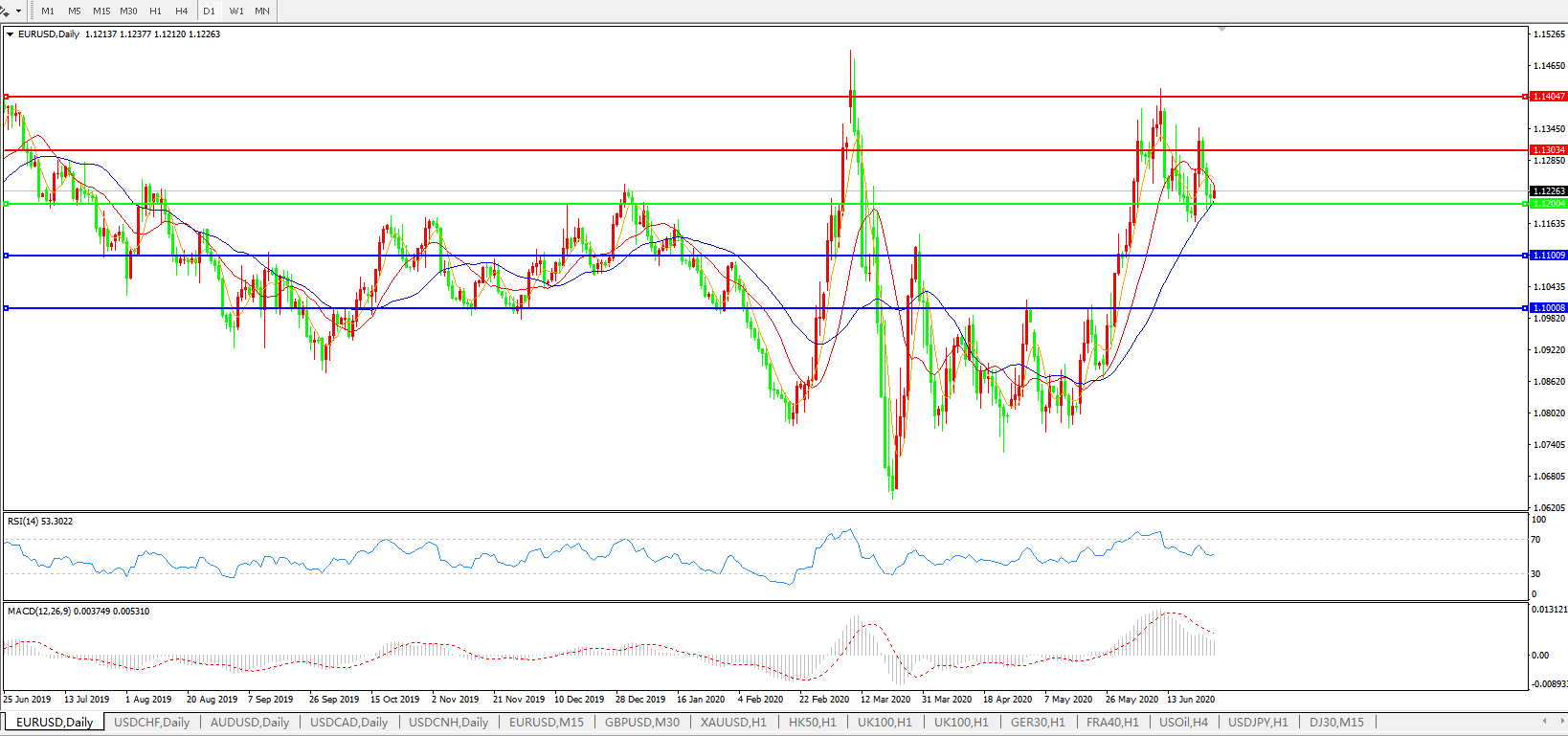Switch chart to M1 timeframe
This screenshot has height=736, width=1568.
pos(48,11)
